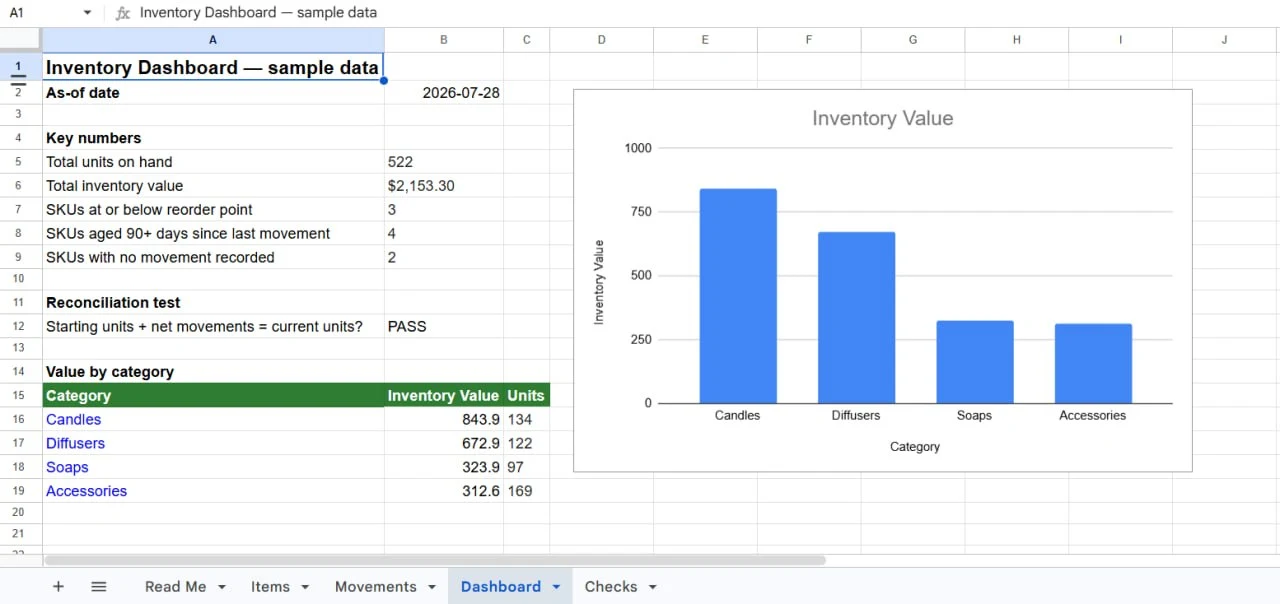The image size is (1280, 604).
Task: Select the Inventory Value table header cell
Action: [444, 396]
